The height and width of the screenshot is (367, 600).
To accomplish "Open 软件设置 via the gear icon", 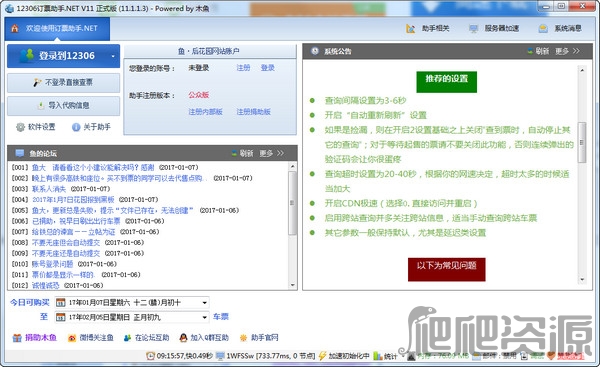I will (x=20, y=127).
